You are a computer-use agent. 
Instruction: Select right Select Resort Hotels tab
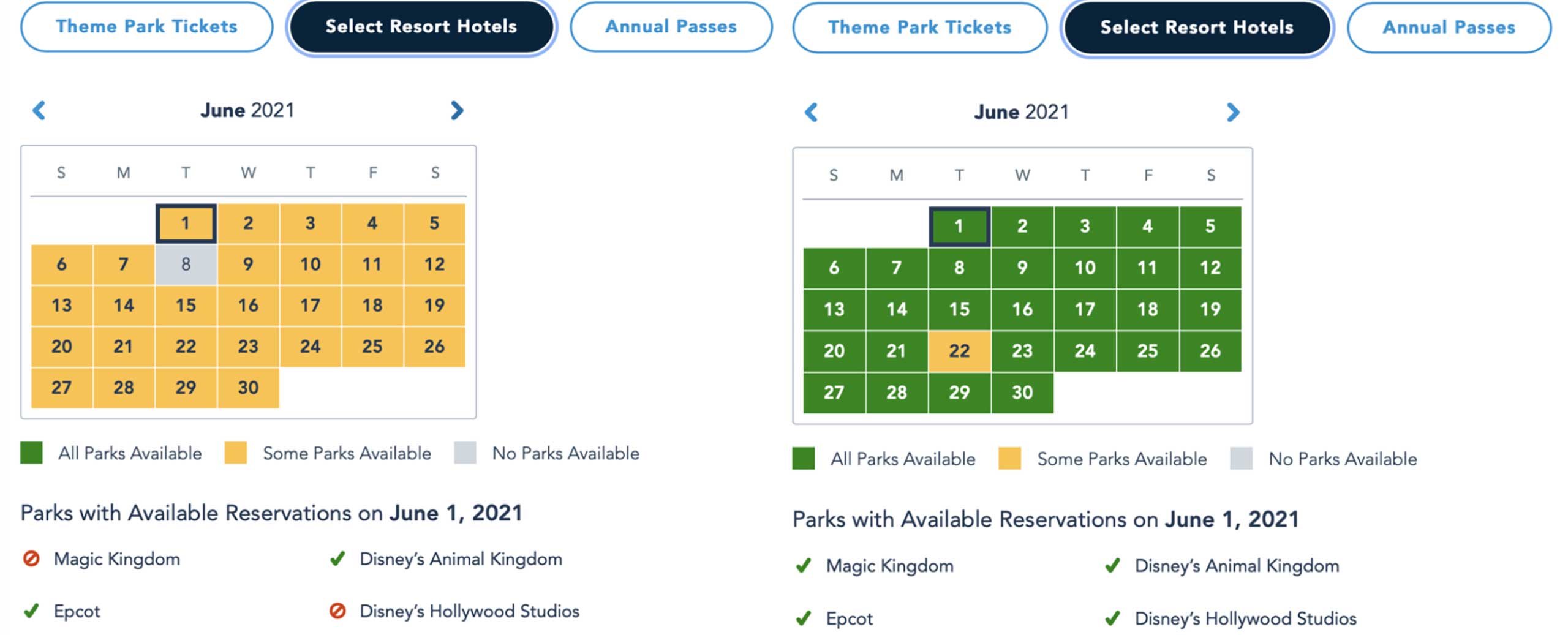coord(1197,28)
